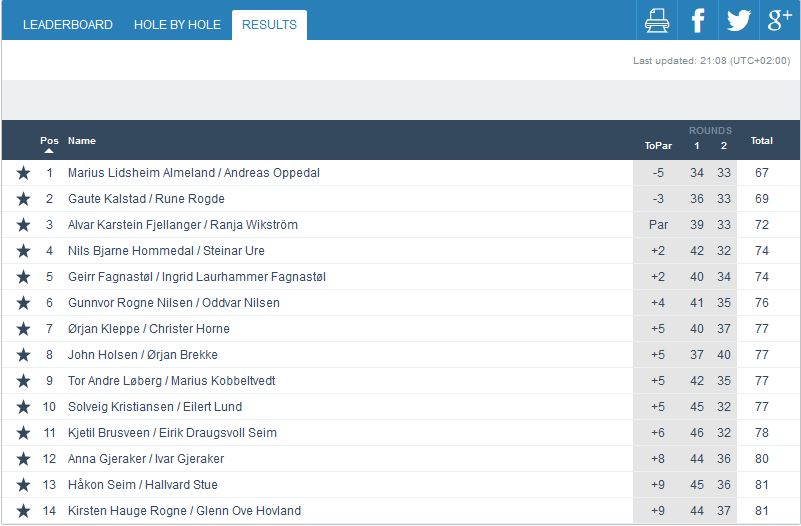The width and height of the screenshot is (801, 526).
Task: Switch to the Leaderboard tab
Action: 68,25
